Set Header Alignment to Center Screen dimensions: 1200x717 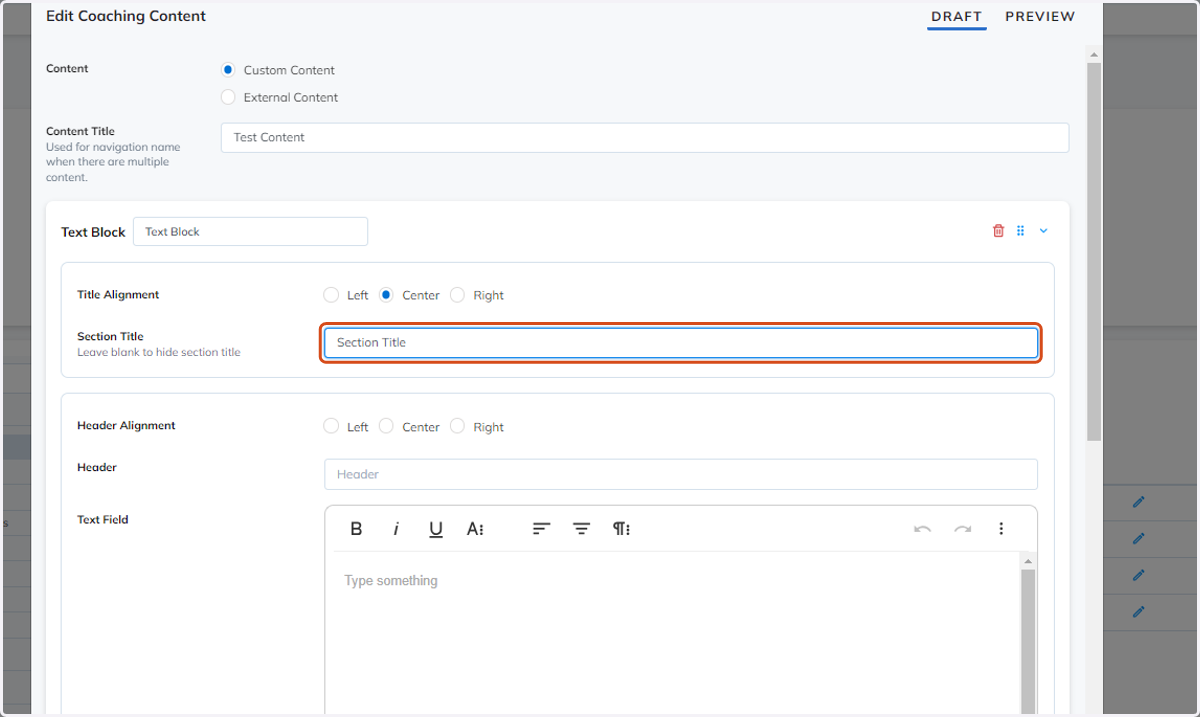coord(386,426)
